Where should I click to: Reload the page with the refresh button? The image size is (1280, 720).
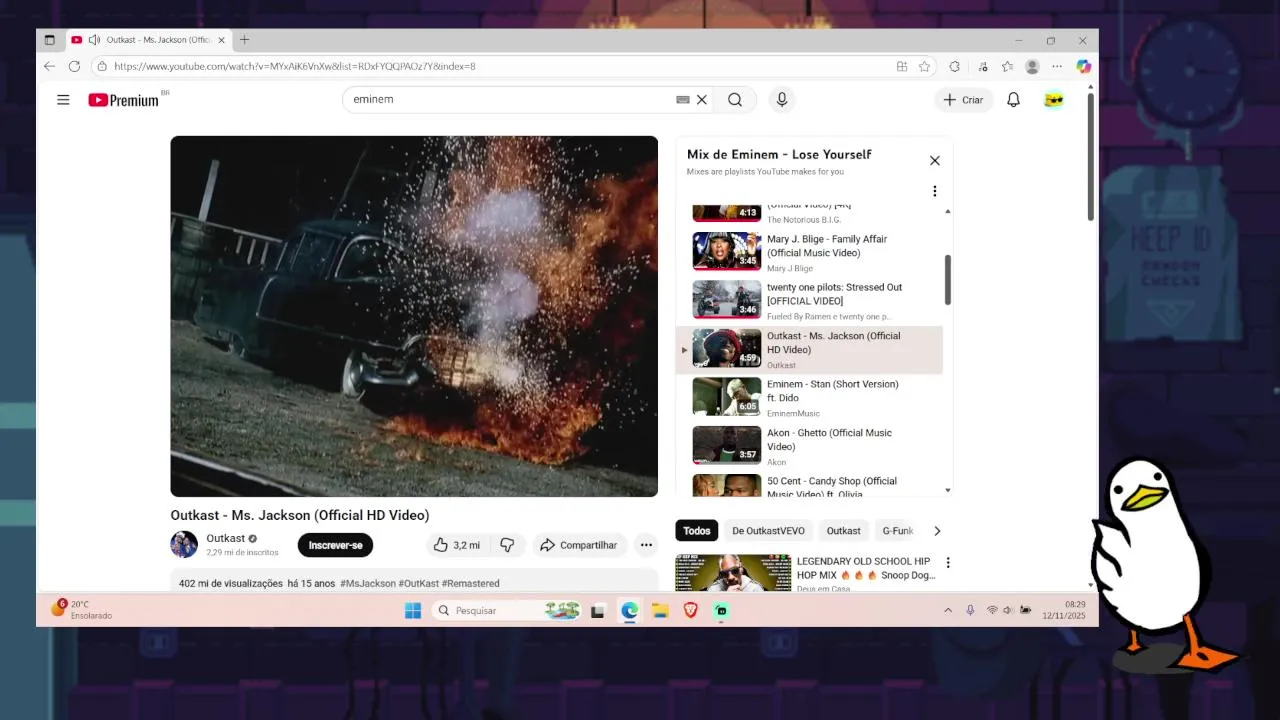coord(74,66)
